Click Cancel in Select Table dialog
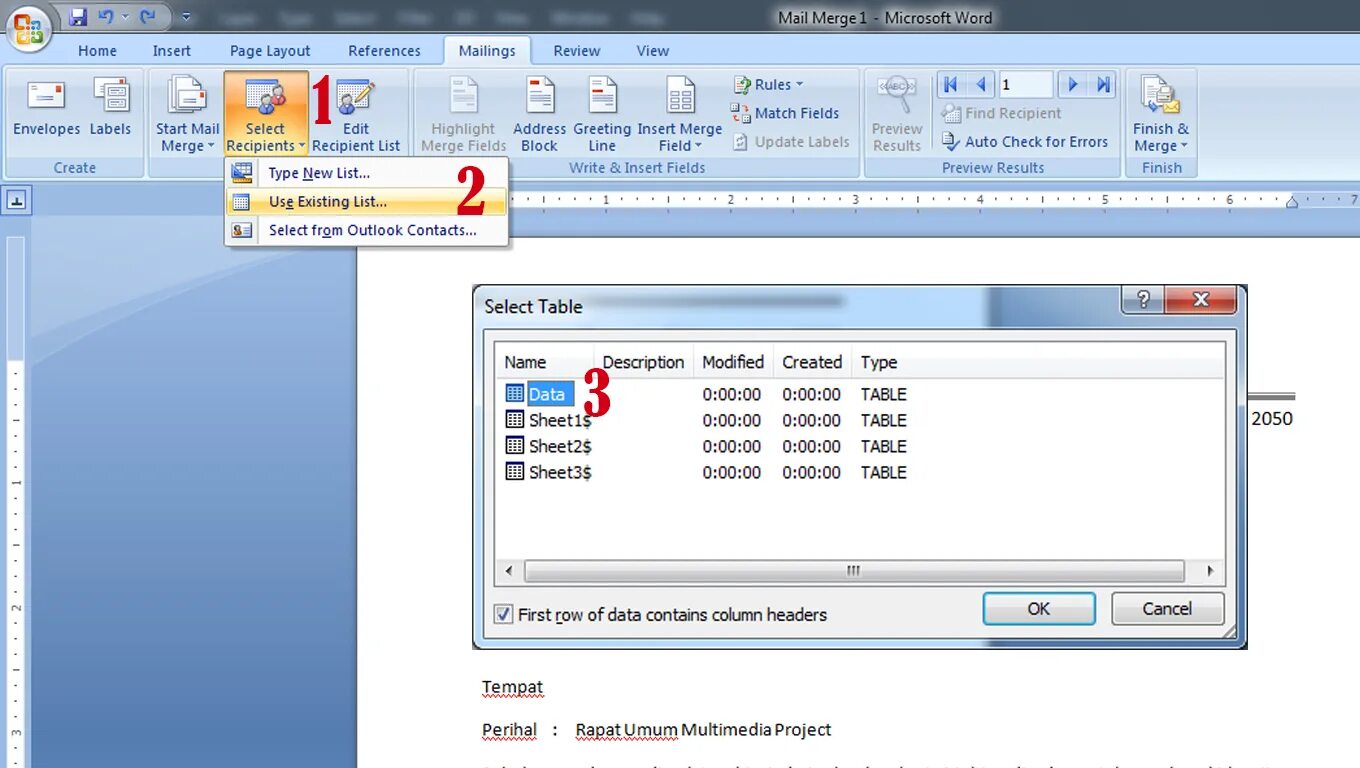The width and height of the screenshot is (1360, 768). (1167, 608)
